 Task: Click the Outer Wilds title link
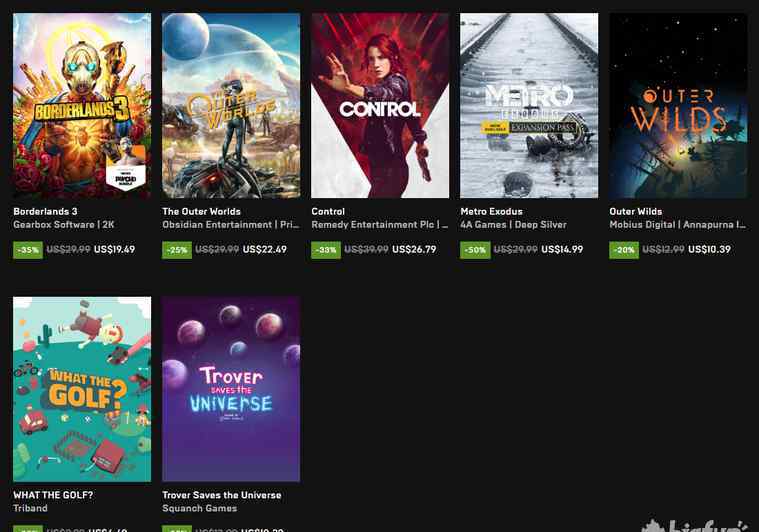[636, 212]
